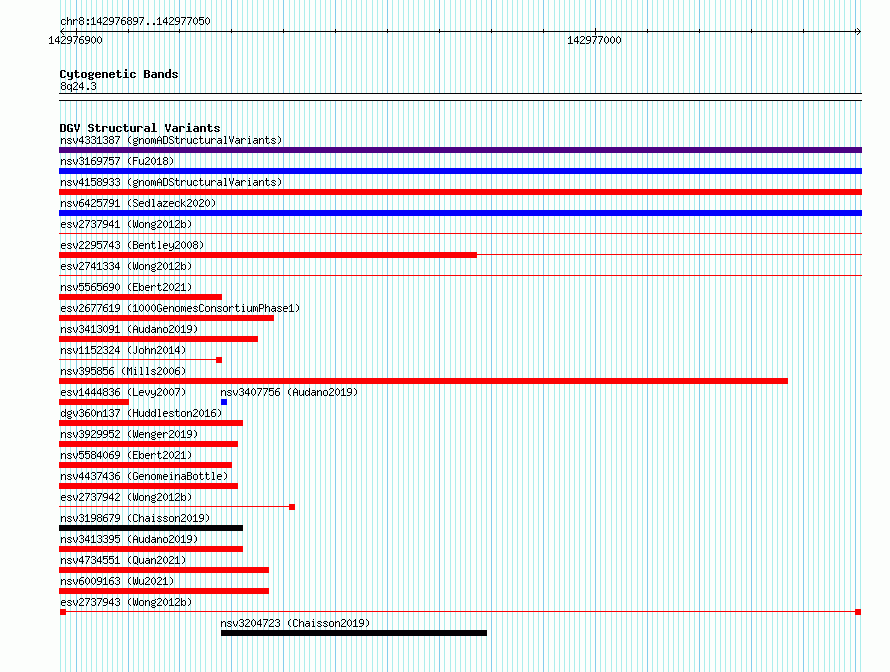
Task: Click esv1444836 (Levy2007) label
Action: (x=123, y=392)
